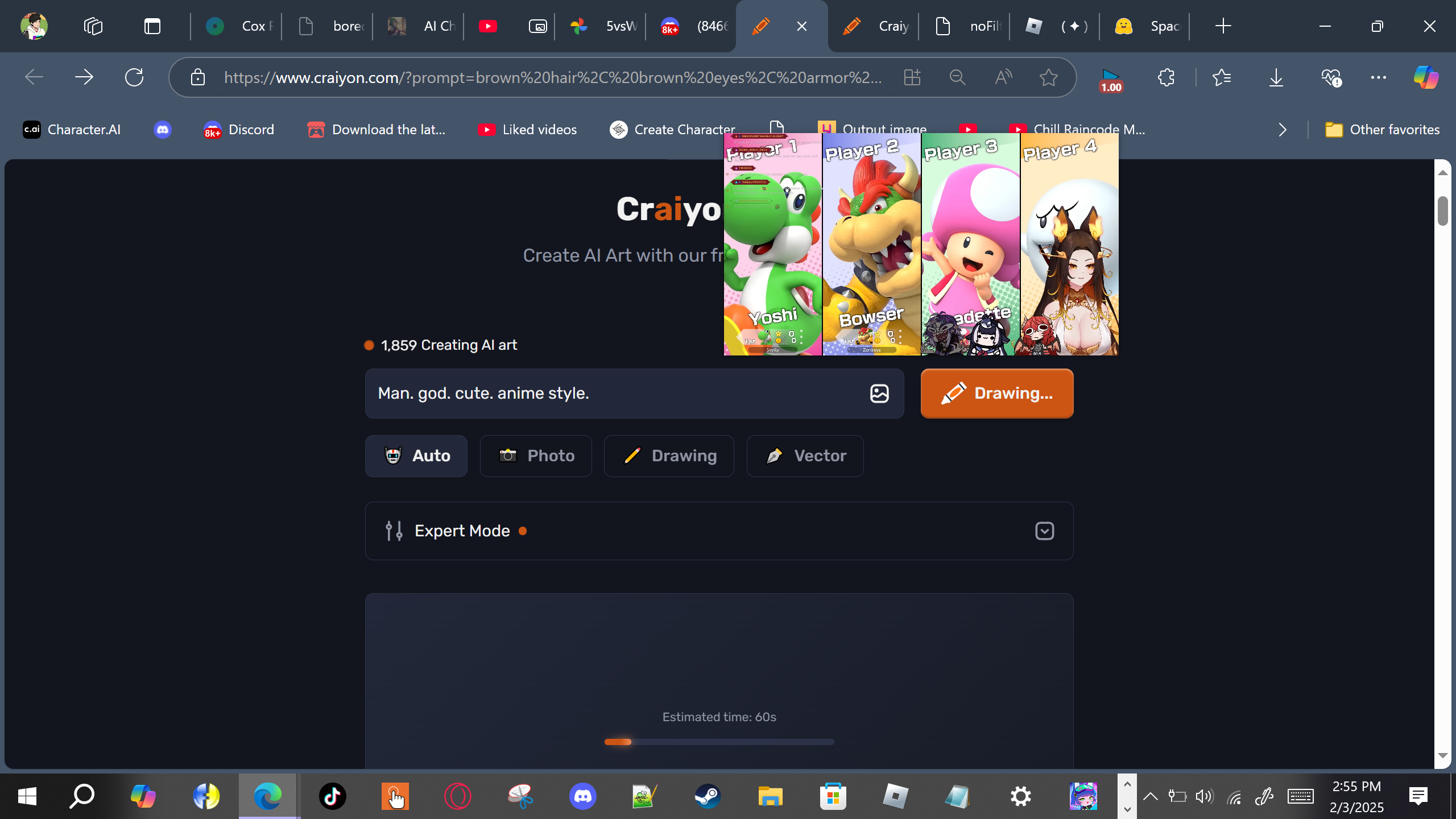1456x819 pixels.
Task: Add this page to favorites with the star
Action: tap(1049, 77)
